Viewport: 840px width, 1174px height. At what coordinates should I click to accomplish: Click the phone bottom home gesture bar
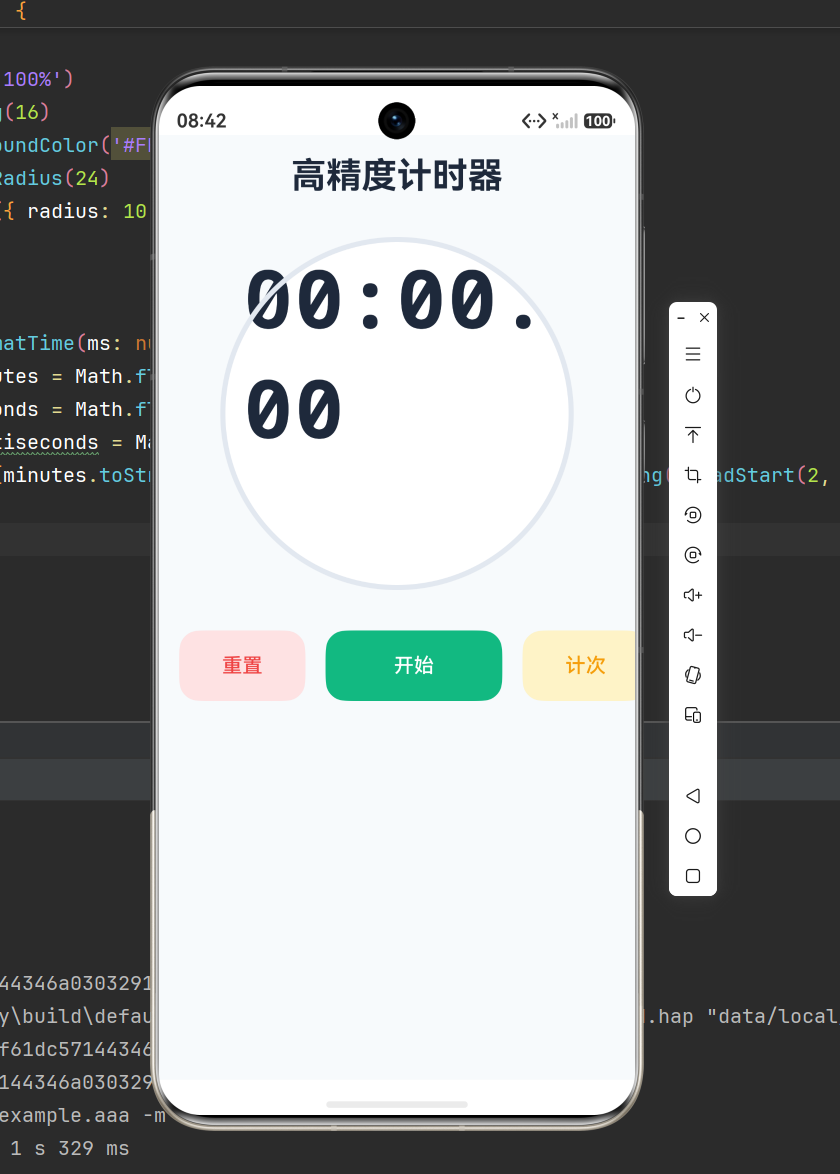coord(397,1104)
